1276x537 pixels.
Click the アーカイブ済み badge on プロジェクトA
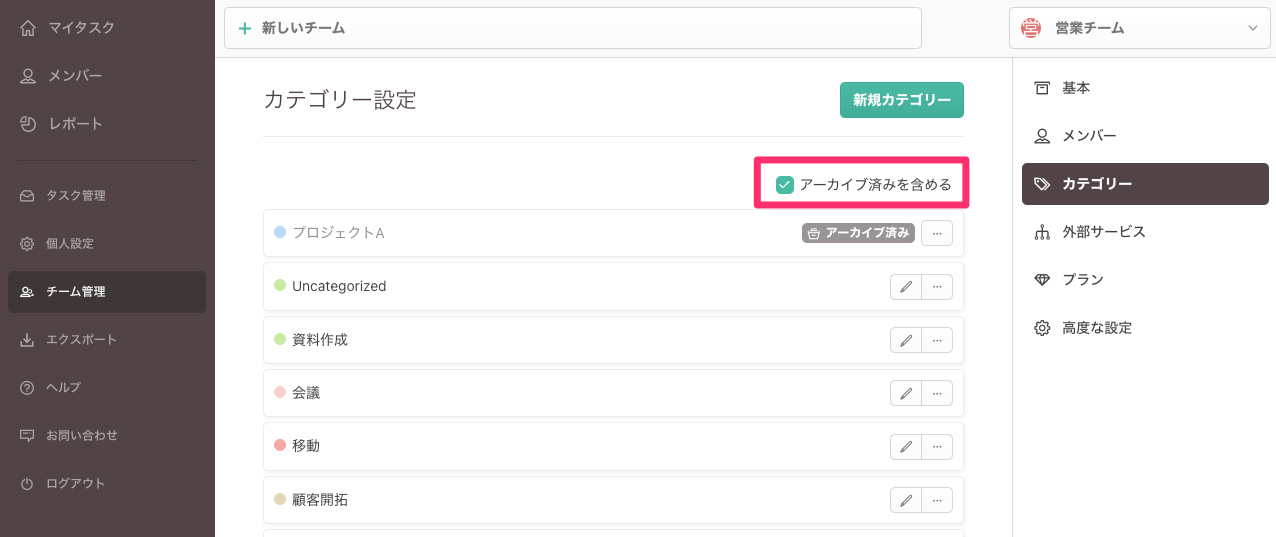[x=858, y=233]
